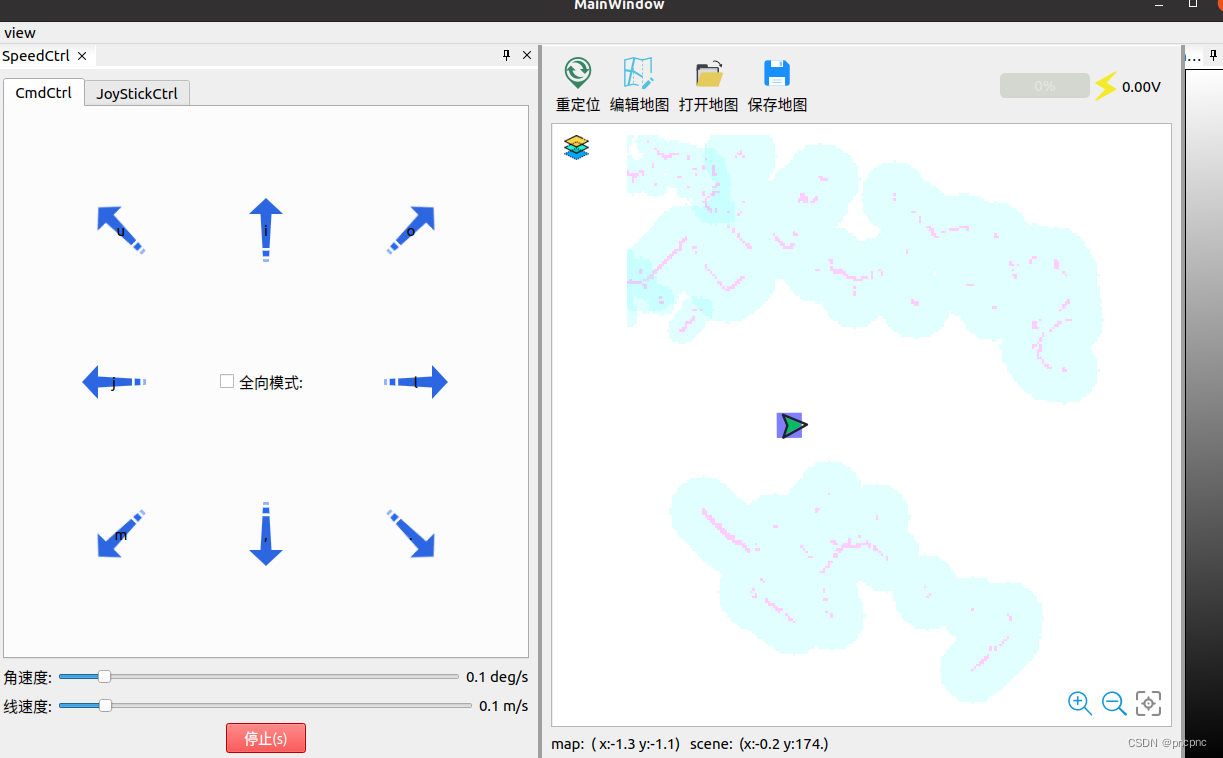Enable the 全向模式 checkbox
The width and height of the screenshot is (1223, 758).
click(x=226, y=381)
